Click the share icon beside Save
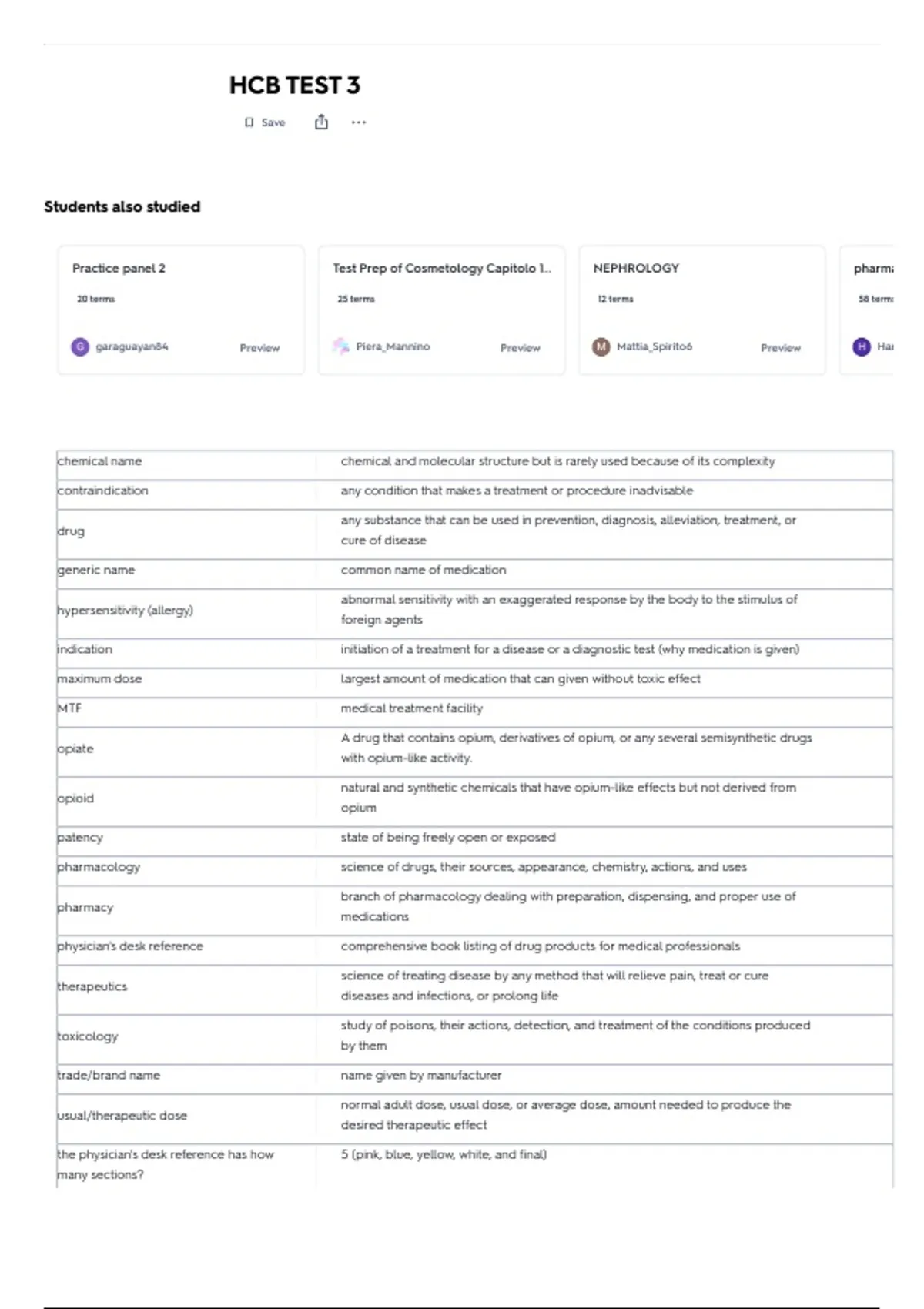Screen dimensions: 924x1309 coord(321,122)
